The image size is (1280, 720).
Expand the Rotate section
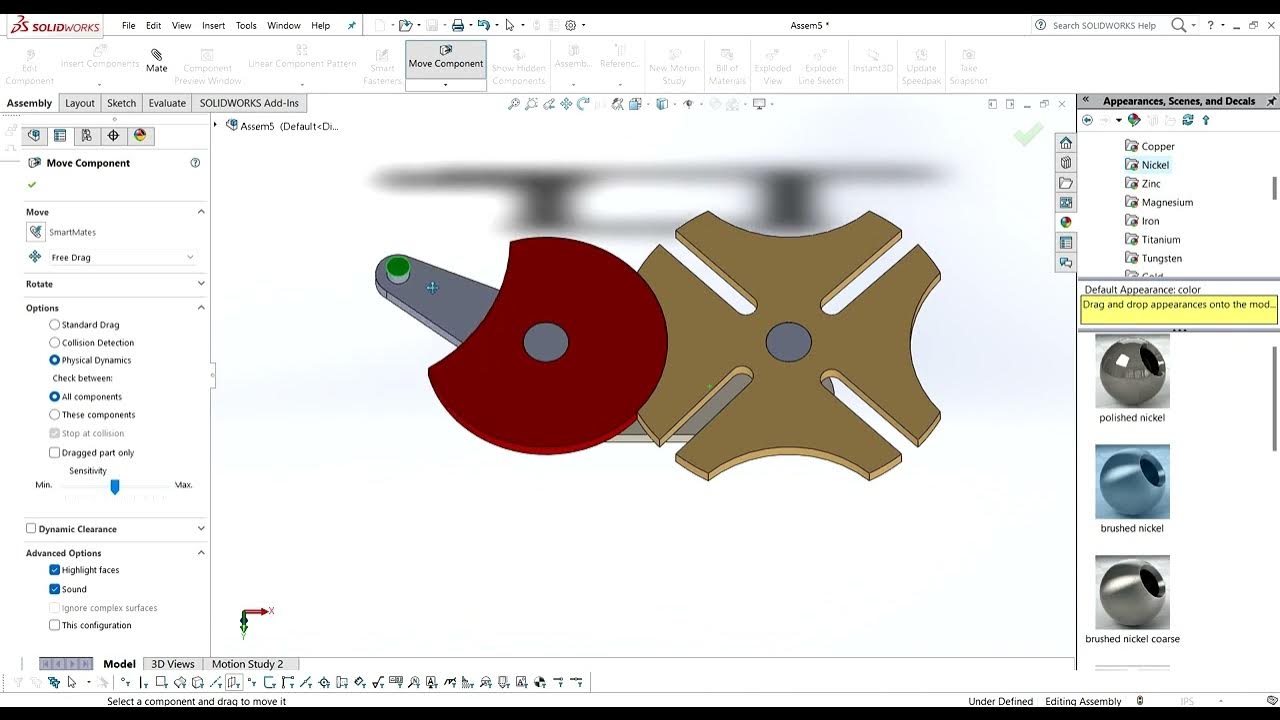tap(201, 284)
